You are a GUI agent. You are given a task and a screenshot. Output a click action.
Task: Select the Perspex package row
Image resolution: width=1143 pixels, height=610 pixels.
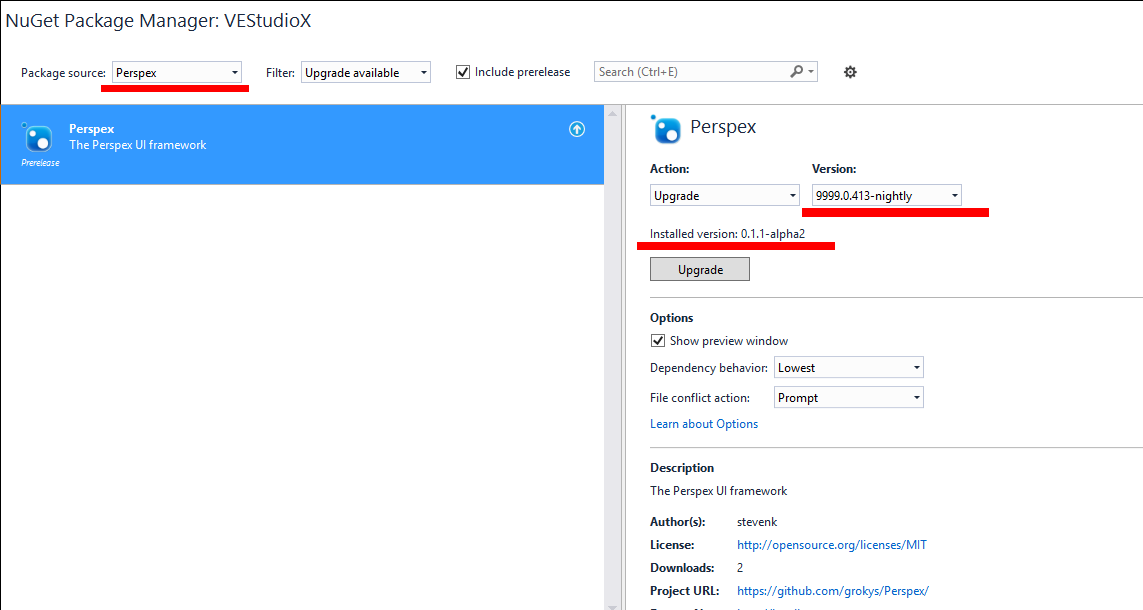[303, 144]
